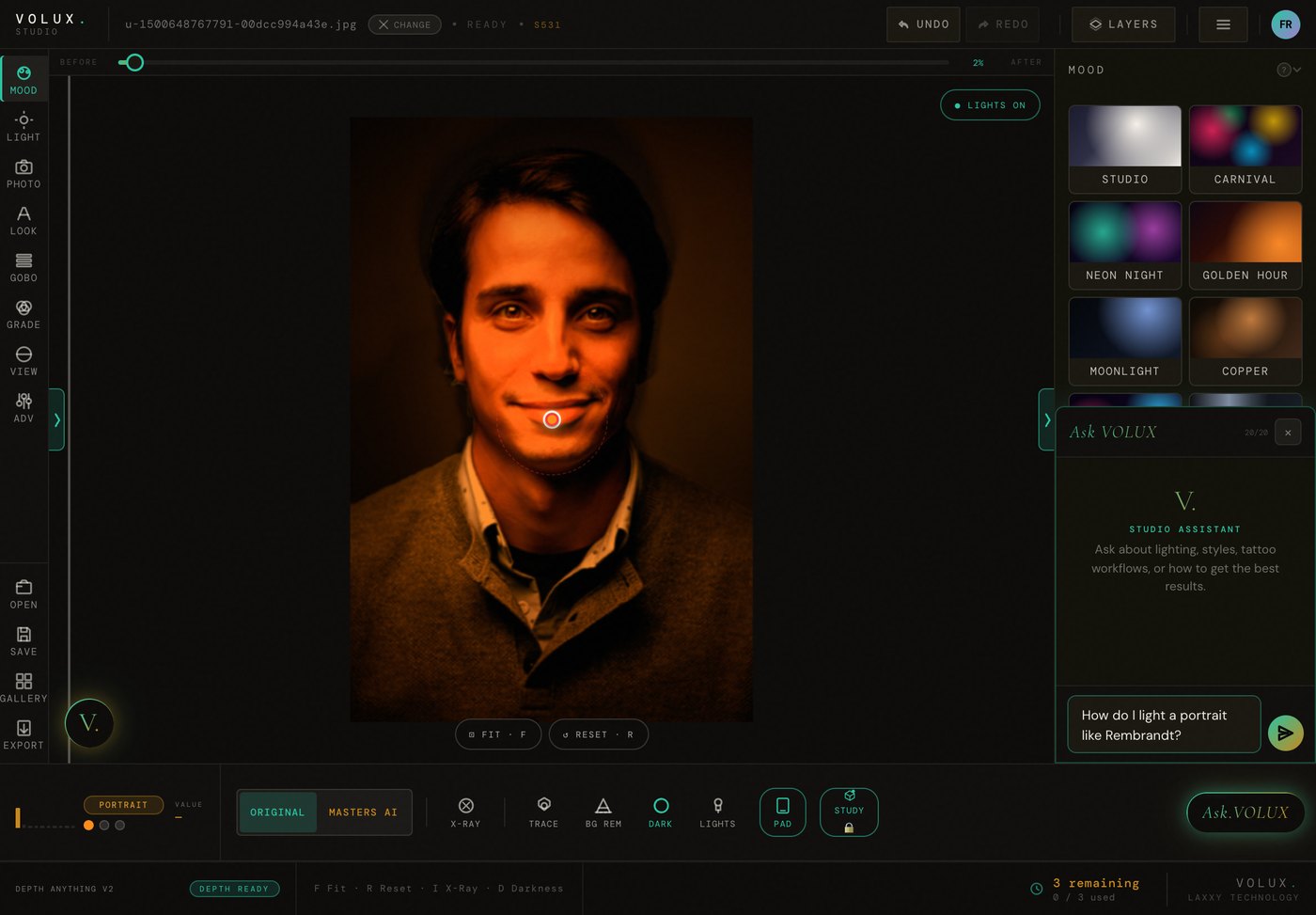
Task: Run BG Rem background removal
Action: click(x=603, y=812)
